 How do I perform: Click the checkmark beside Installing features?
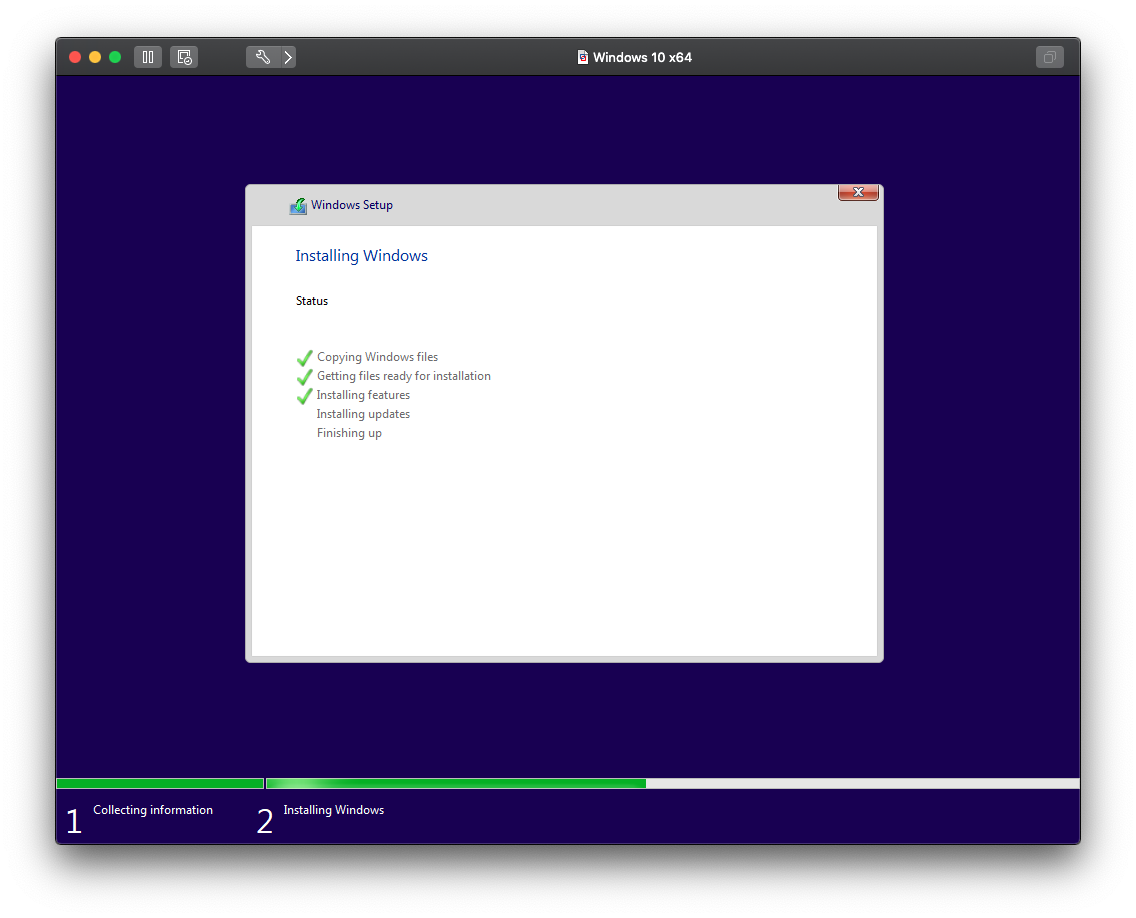click(304, 395)
